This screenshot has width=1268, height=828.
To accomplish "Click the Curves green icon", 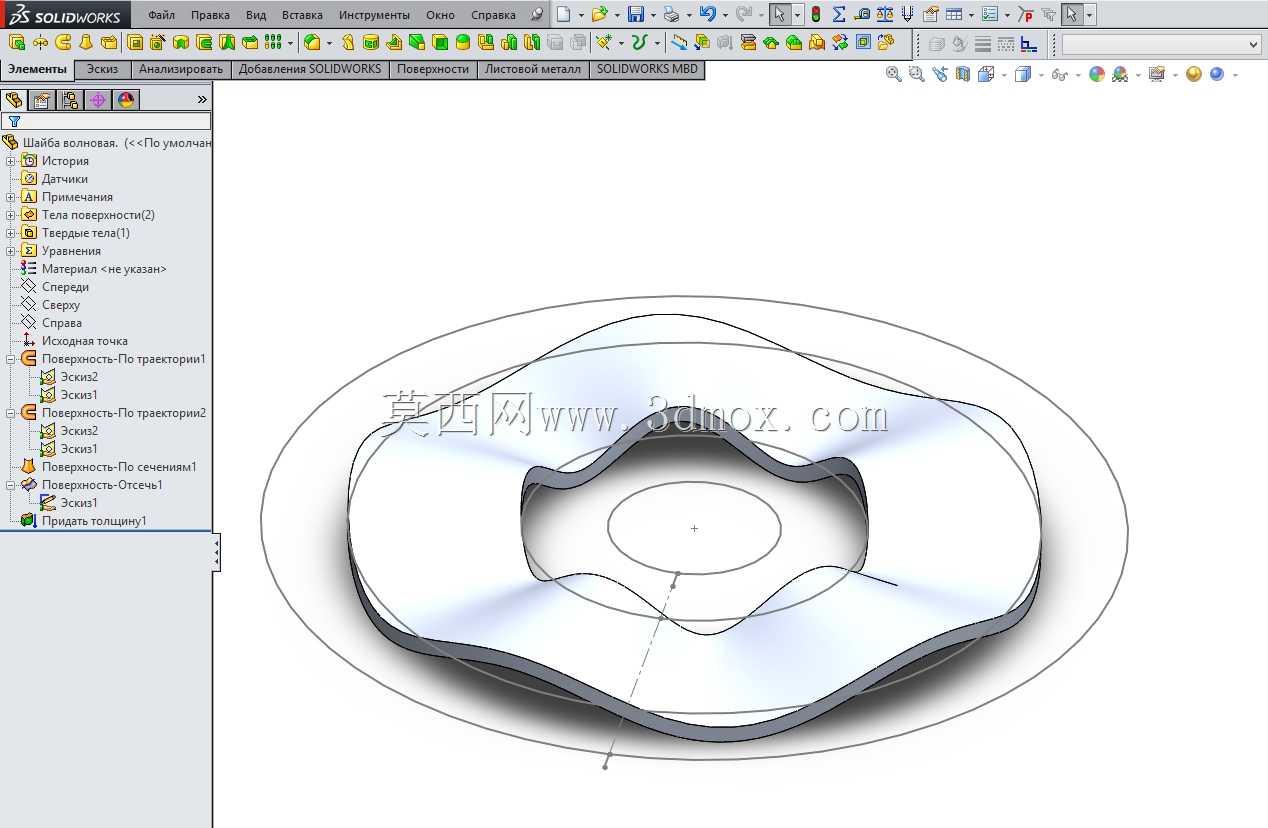I will click(x=640, y=43).
